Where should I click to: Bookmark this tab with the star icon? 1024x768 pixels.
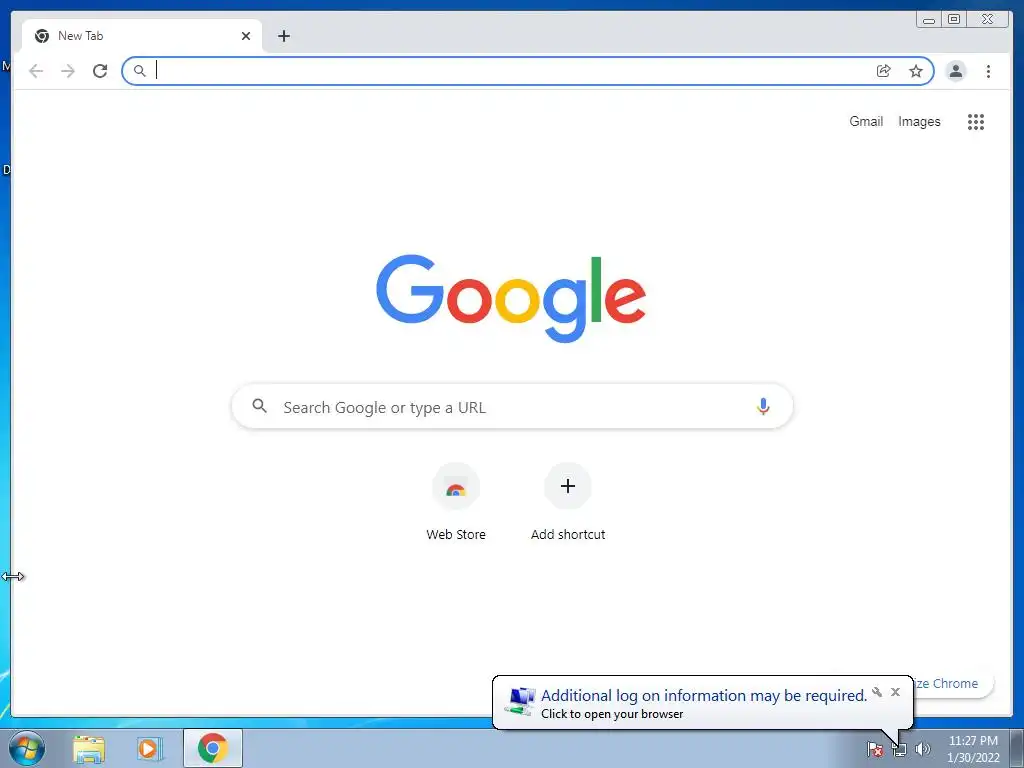click(x=916, y=71)
